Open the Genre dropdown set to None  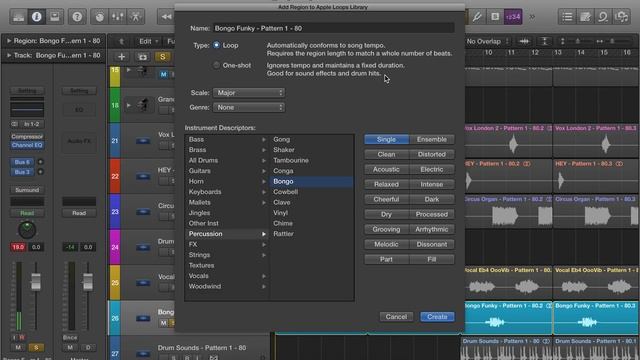pyautogui.click(x=249, y=107)
